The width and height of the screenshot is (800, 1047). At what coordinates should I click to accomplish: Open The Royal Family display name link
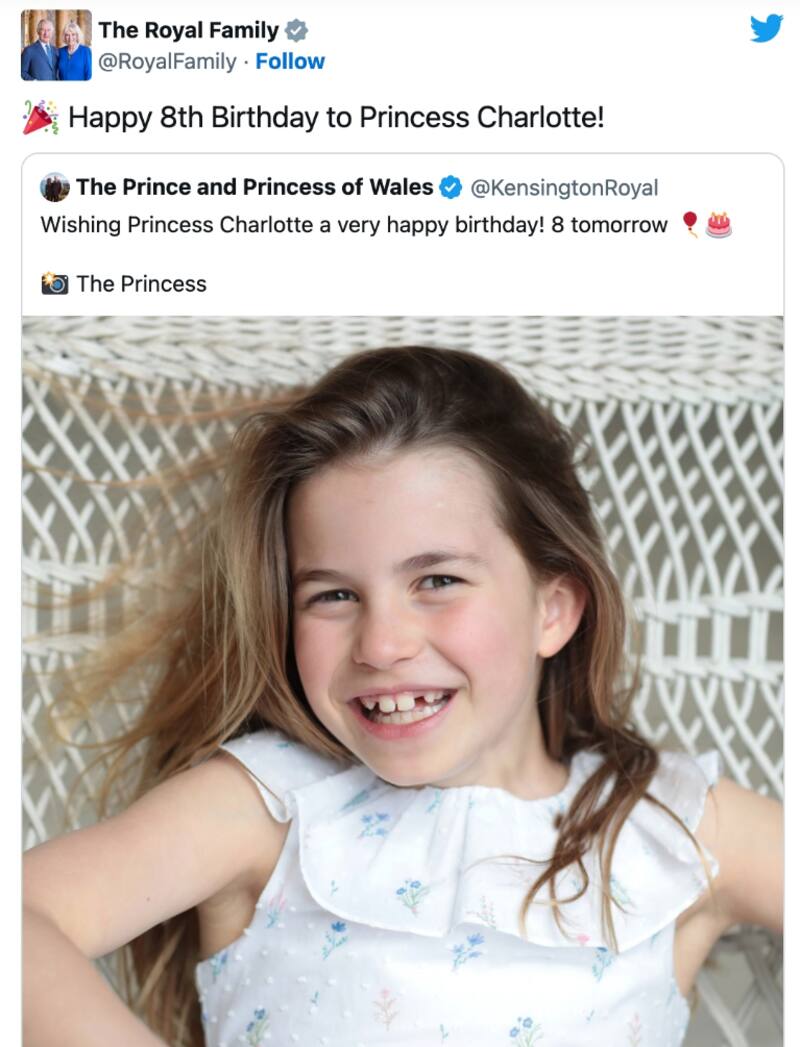(x=188, y=31)
